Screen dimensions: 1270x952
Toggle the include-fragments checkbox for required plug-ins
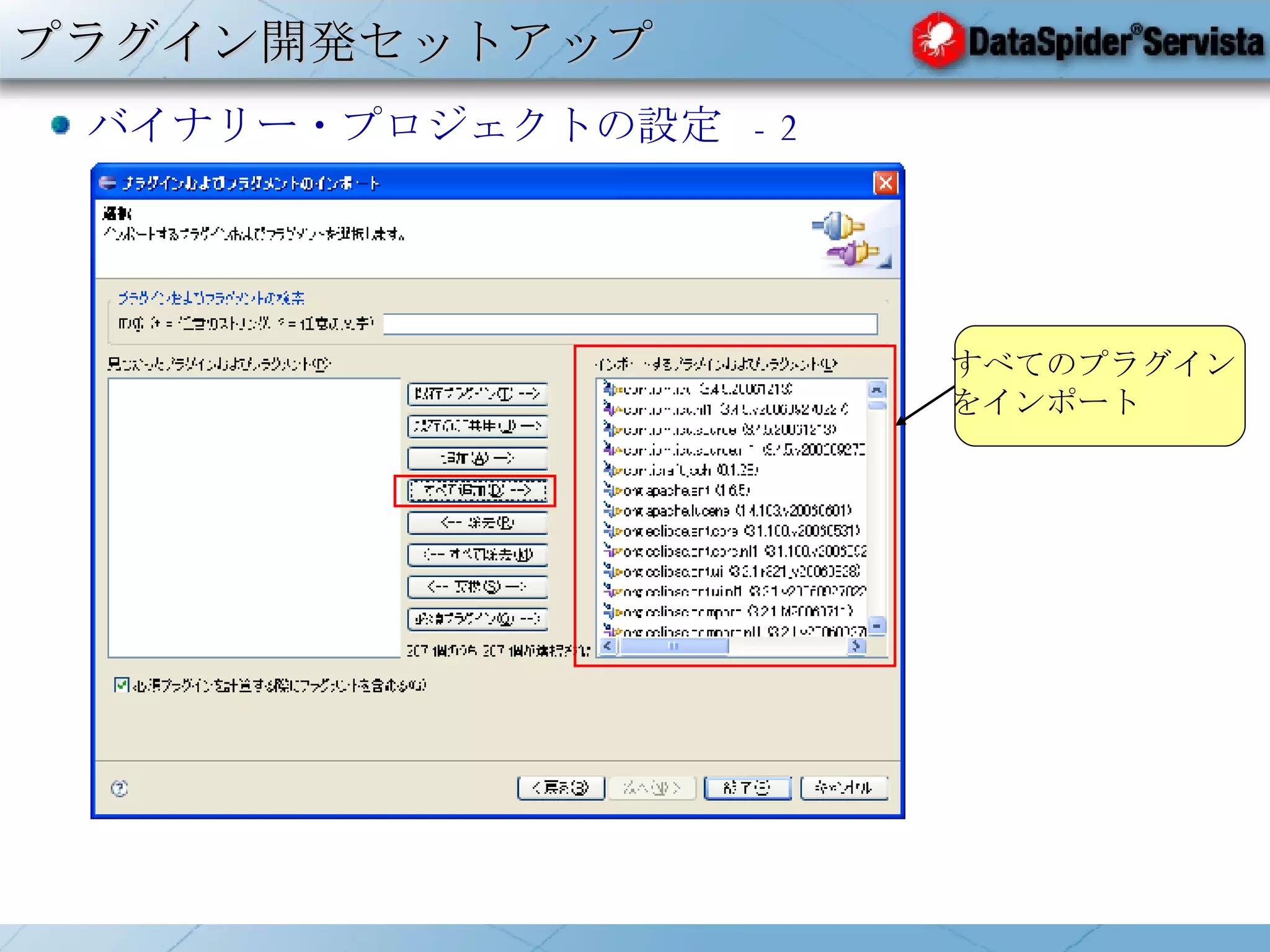pos(122,685)
